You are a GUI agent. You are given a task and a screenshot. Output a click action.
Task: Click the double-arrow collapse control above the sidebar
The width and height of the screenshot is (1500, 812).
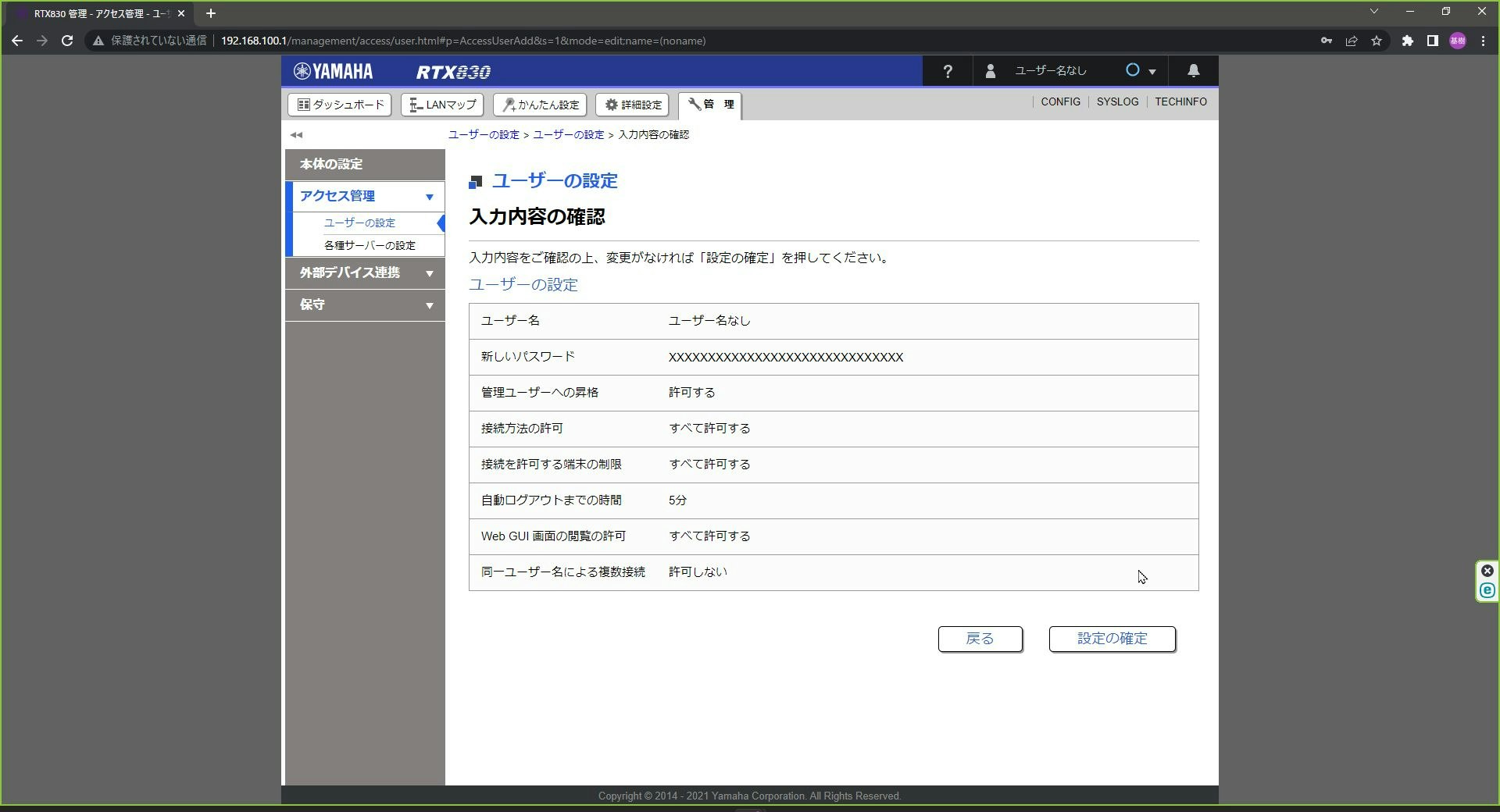pyautogui.click(x=295, y=134)
